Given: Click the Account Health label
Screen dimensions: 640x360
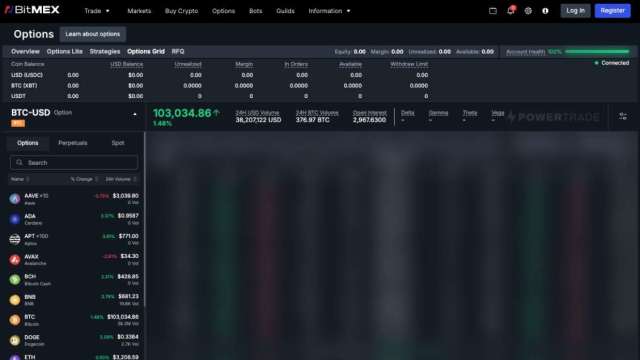Looking at the screenshot, I should click(x=525, y=52).
